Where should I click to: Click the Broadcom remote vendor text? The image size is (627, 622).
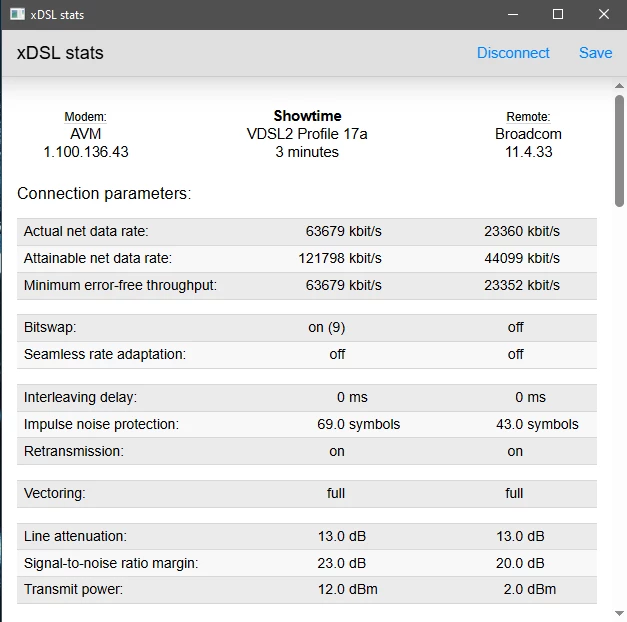528,134
